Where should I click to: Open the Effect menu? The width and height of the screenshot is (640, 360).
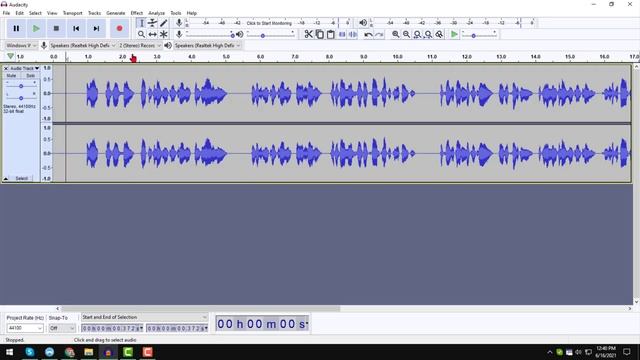coord(137,13)
